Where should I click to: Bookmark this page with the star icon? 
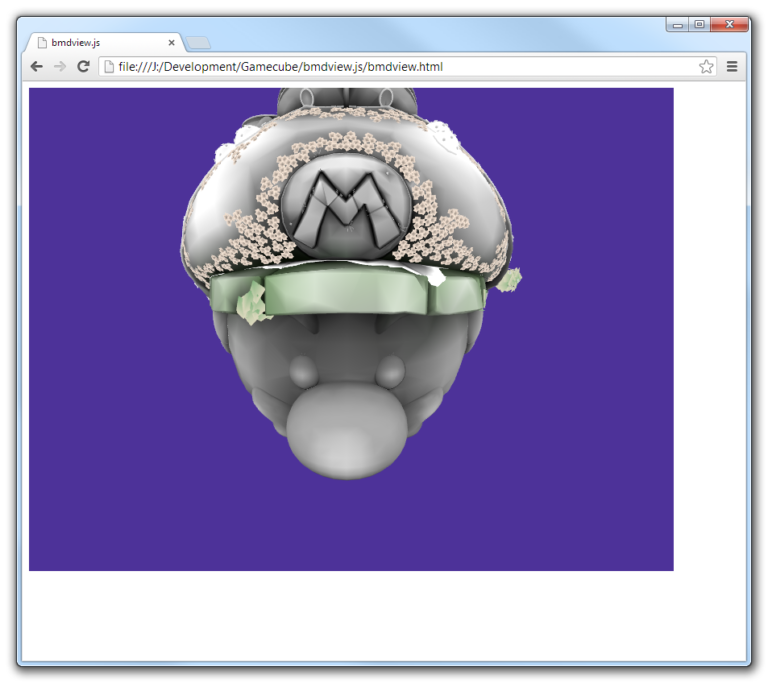pyautogui.click(x=706, y=67)
